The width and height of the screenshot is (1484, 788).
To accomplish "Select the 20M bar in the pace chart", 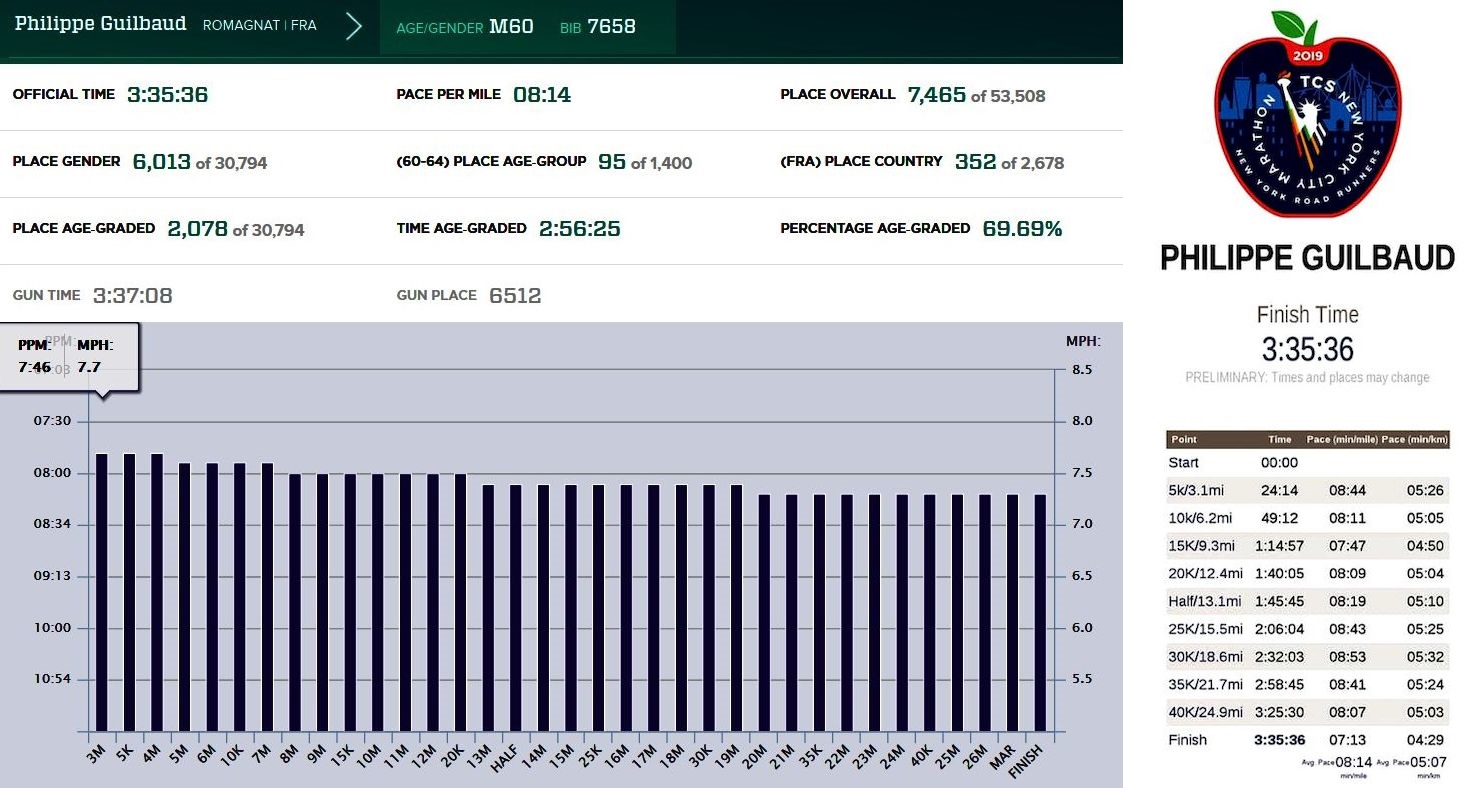I will pos(764,613).
